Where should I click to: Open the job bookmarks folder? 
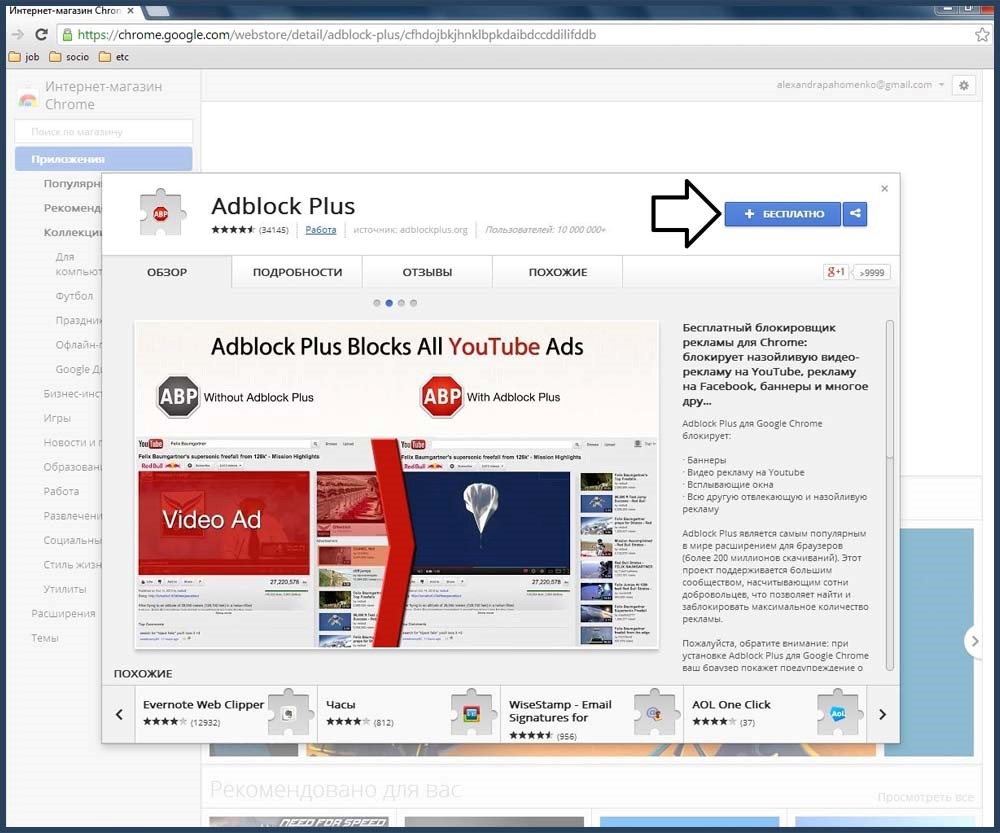pyautogui.click(x=24, y=57)
